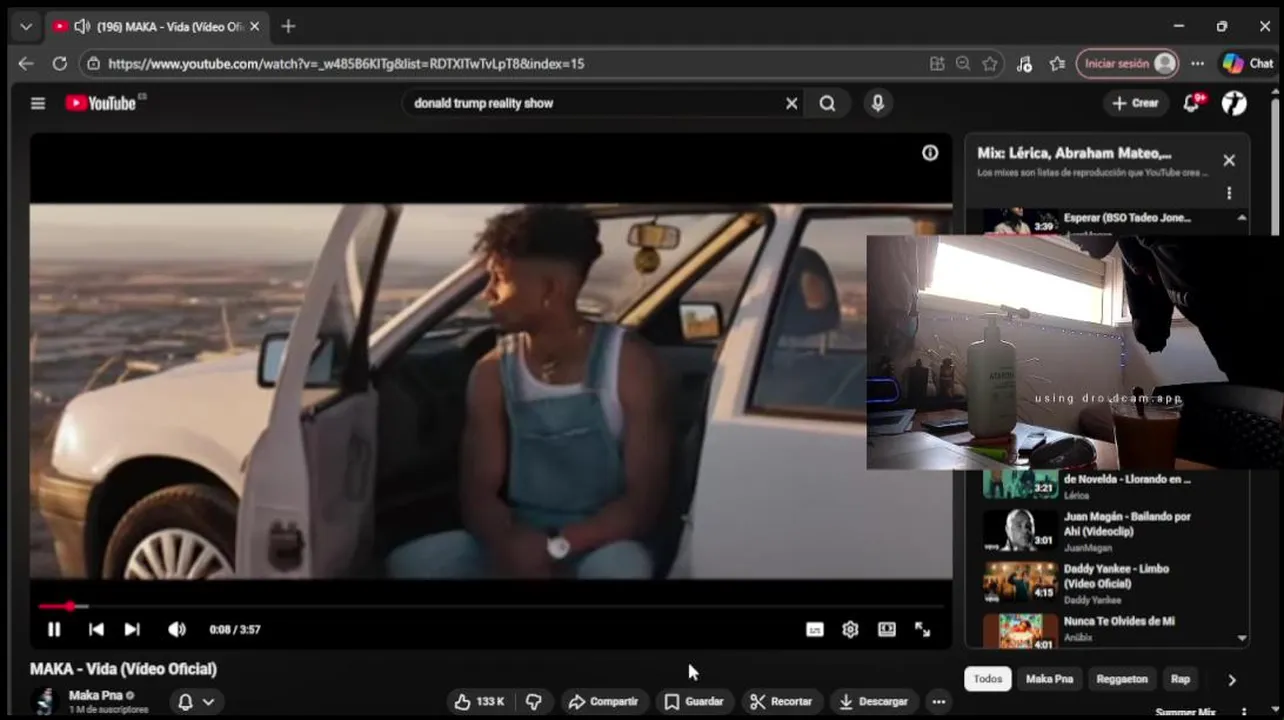
Task: Seek on the video progress bar
Action: (x=491, y=606)
